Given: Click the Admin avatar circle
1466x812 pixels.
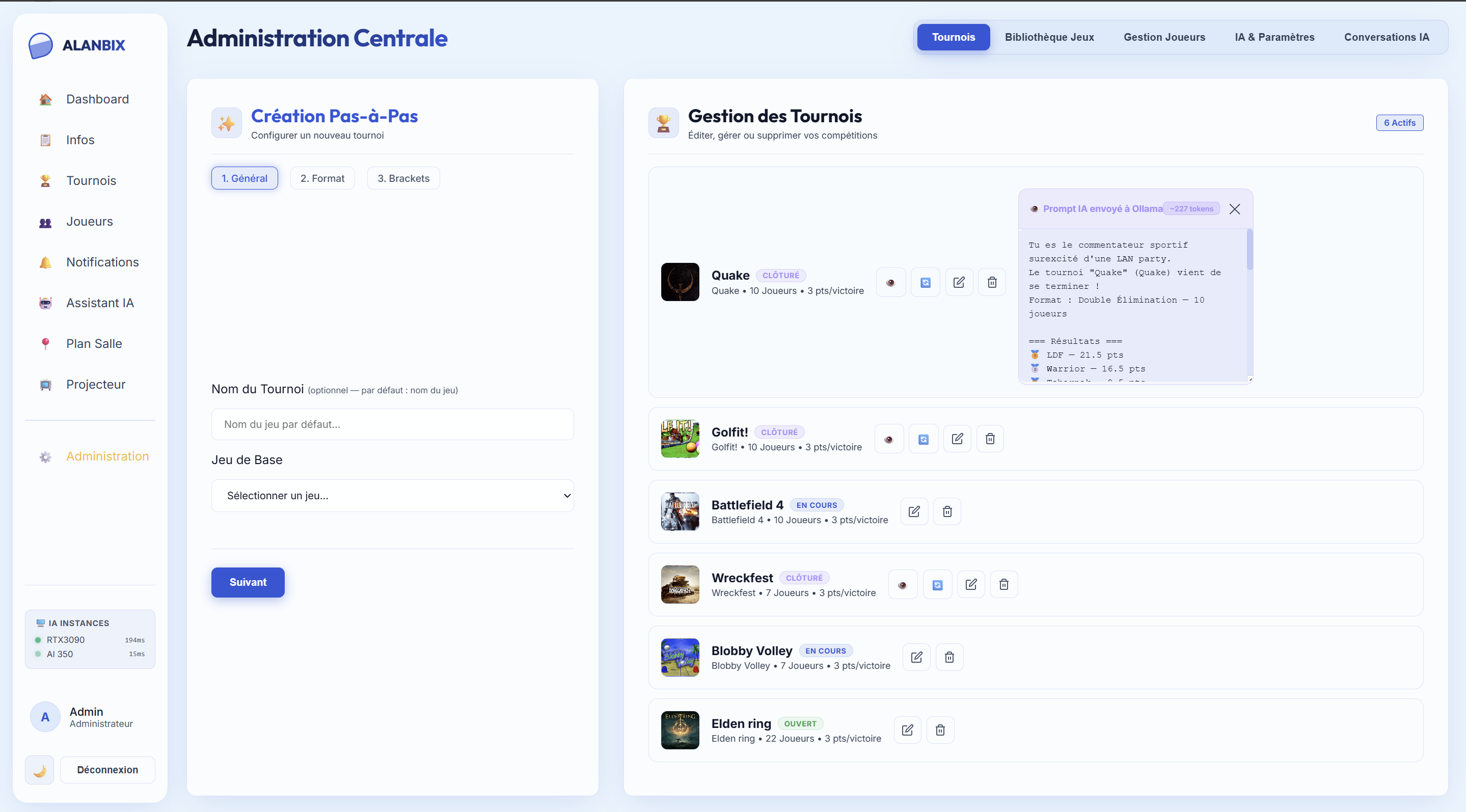Looking at the screenshot, I should (45, 717).
